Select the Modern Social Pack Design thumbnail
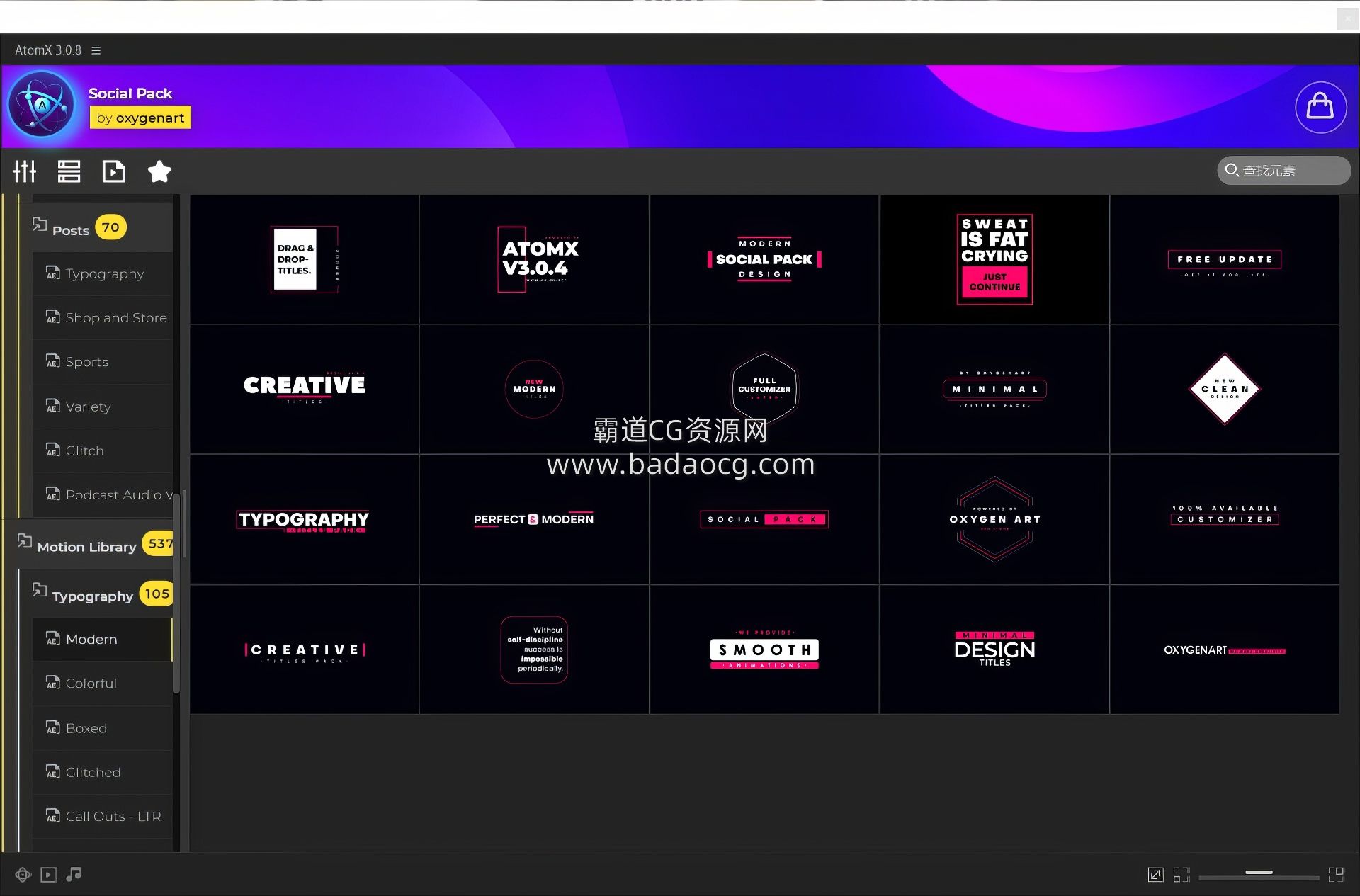 (x=764, y=260)
